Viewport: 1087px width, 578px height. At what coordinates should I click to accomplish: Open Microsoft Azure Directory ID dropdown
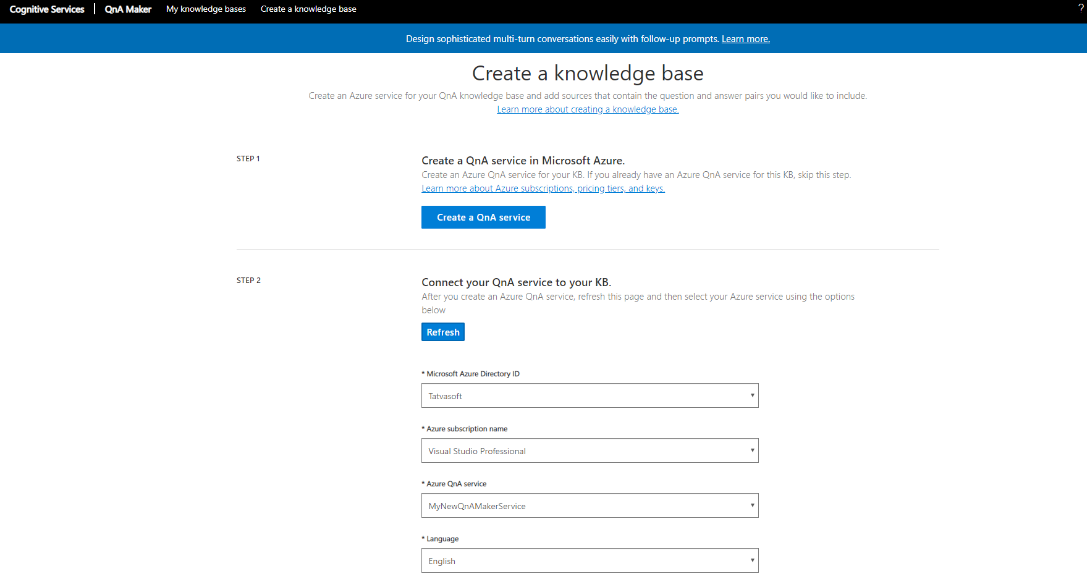(x=590, y=396)
